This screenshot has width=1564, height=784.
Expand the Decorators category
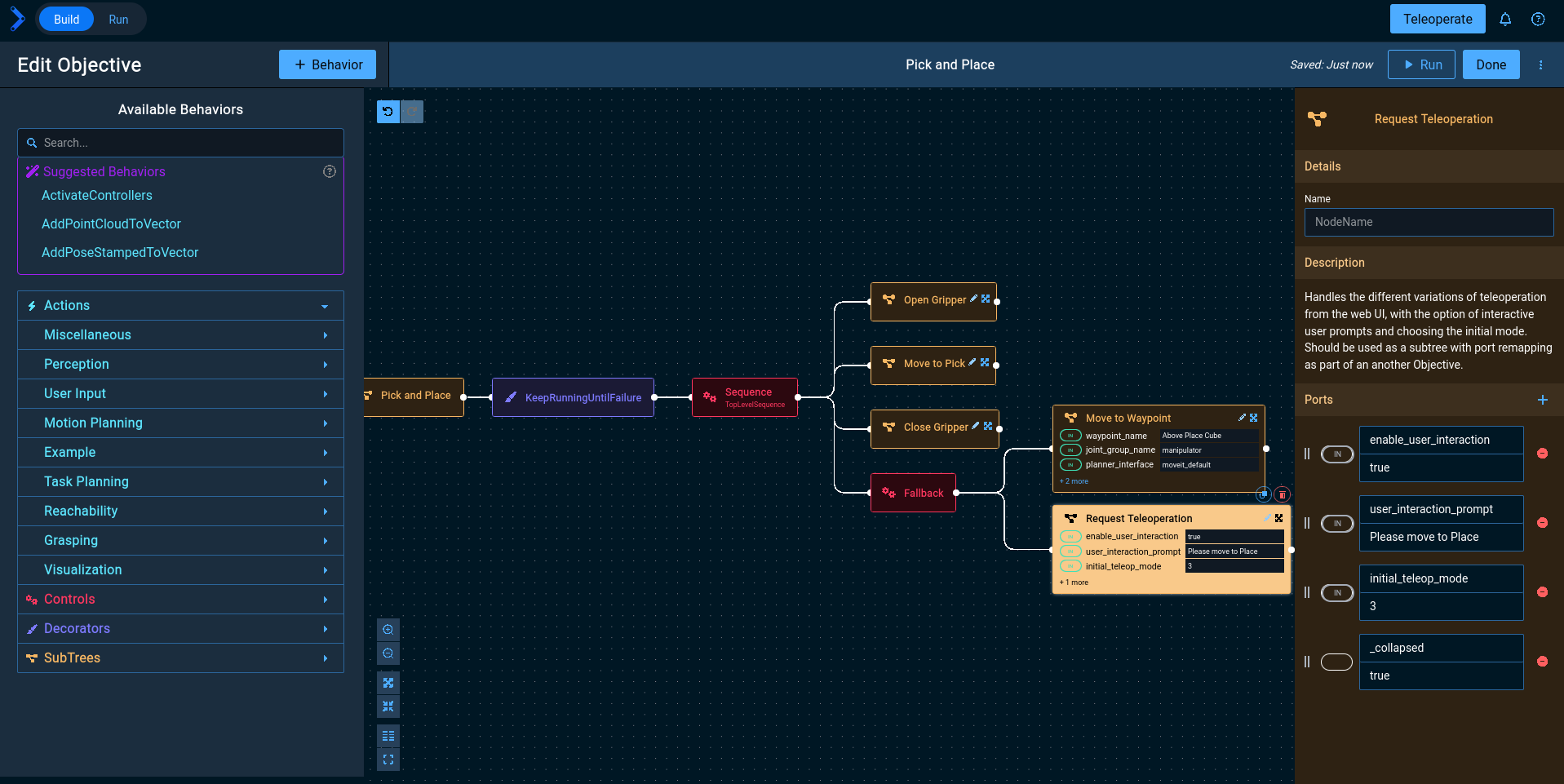click(x=180, y=629)
